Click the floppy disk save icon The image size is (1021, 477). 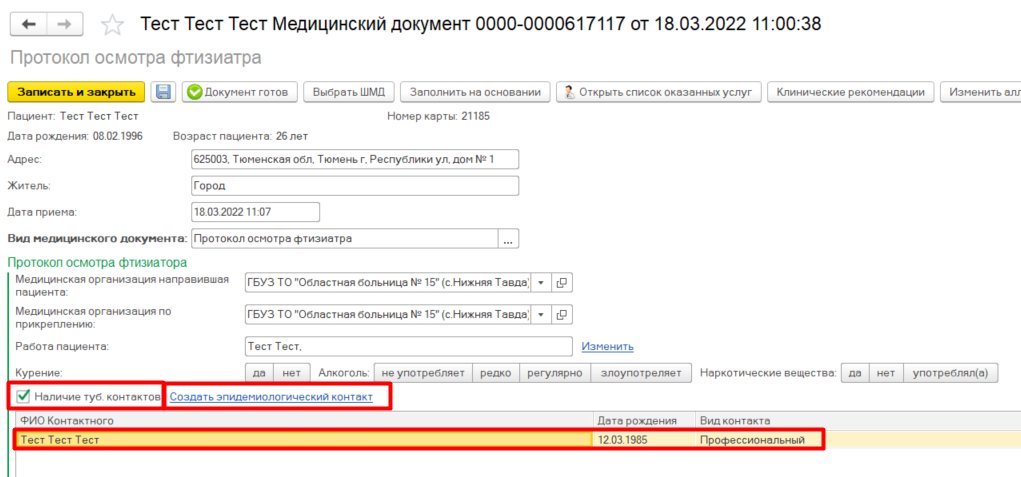(x=164, y=92)
